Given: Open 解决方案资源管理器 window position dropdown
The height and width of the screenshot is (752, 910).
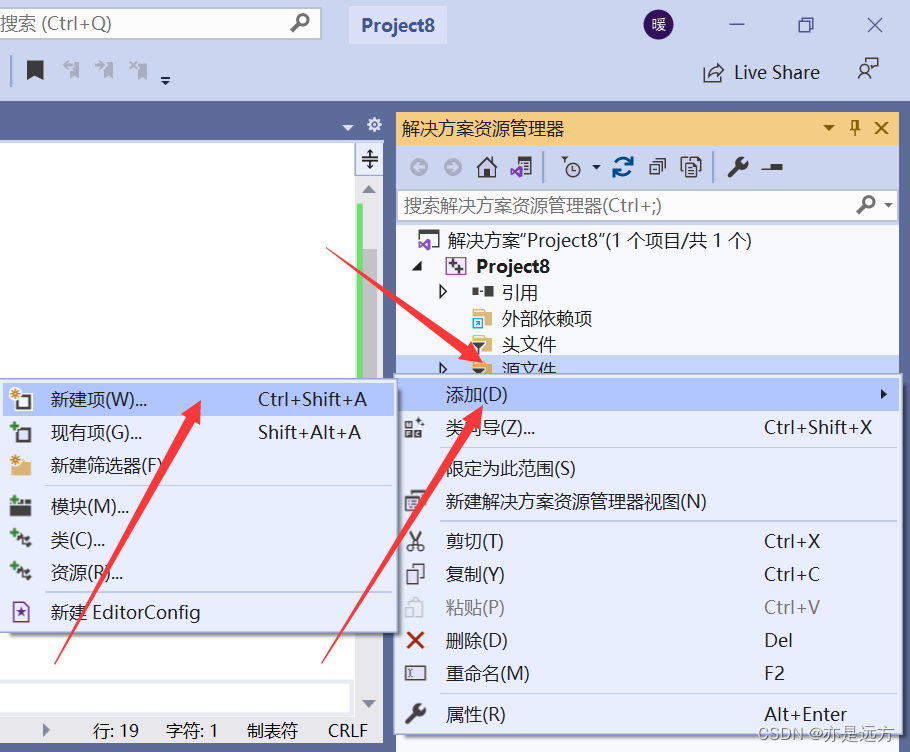Looking at the screenshot, I should pos(829,128).
